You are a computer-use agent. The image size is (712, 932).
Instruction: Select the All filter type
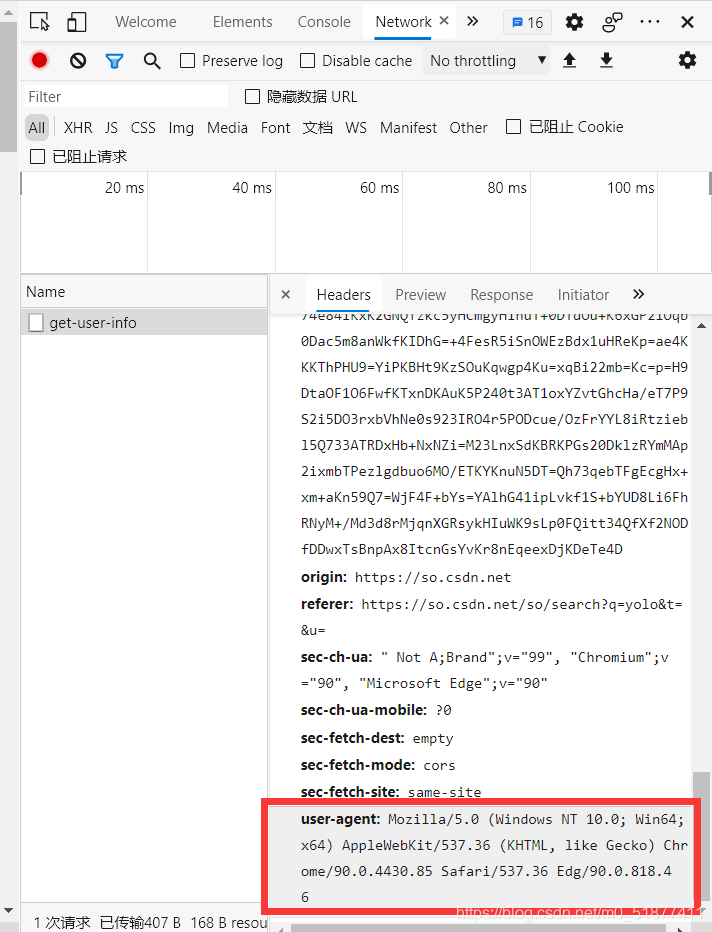coord(36,127)
